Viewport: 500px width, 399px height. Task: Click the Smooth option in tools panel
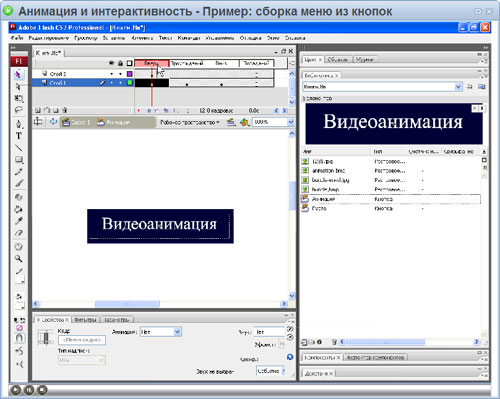coord(19,351)
